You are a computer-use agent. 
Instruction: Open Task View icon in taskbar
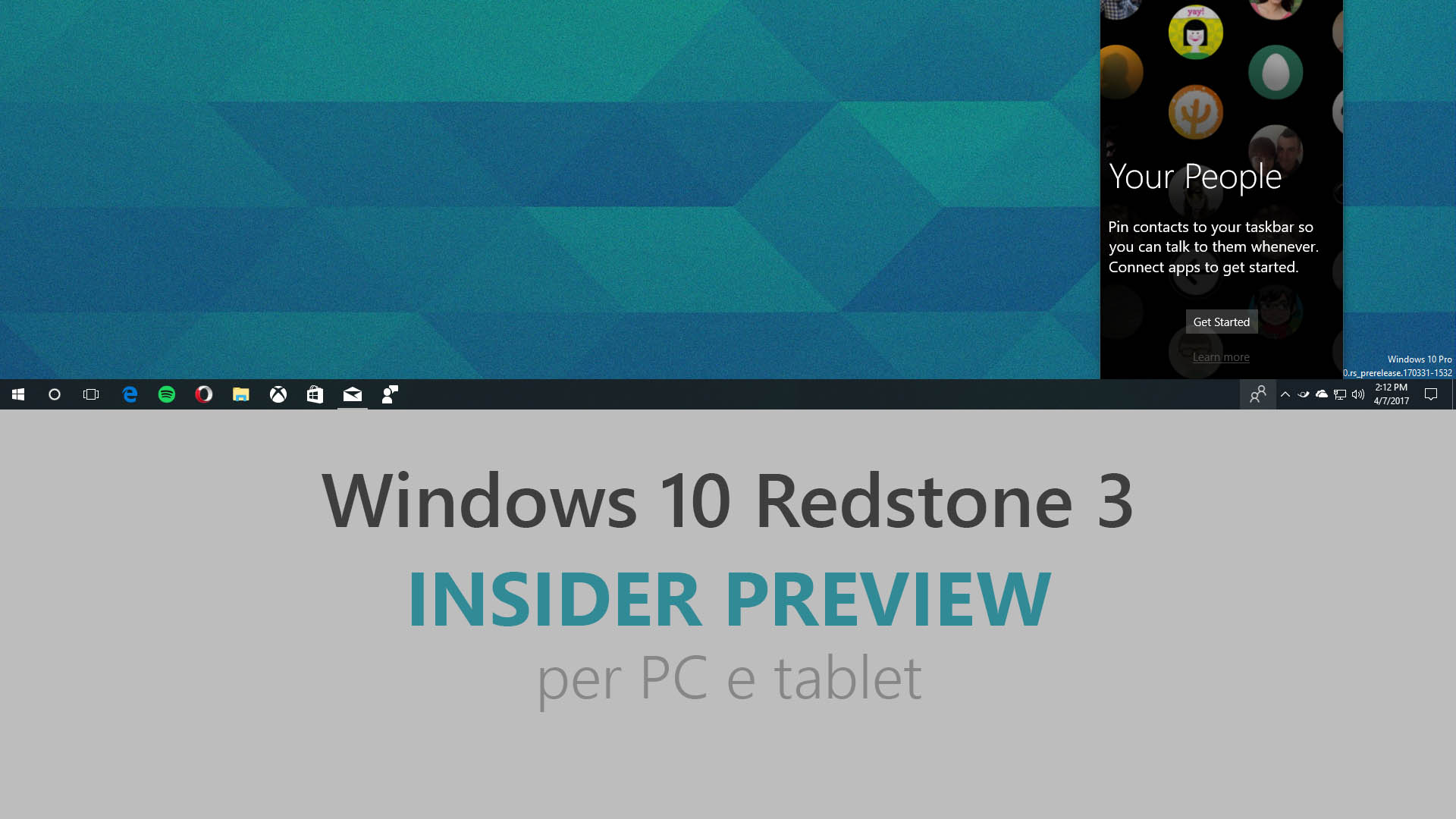pos(91,394)
